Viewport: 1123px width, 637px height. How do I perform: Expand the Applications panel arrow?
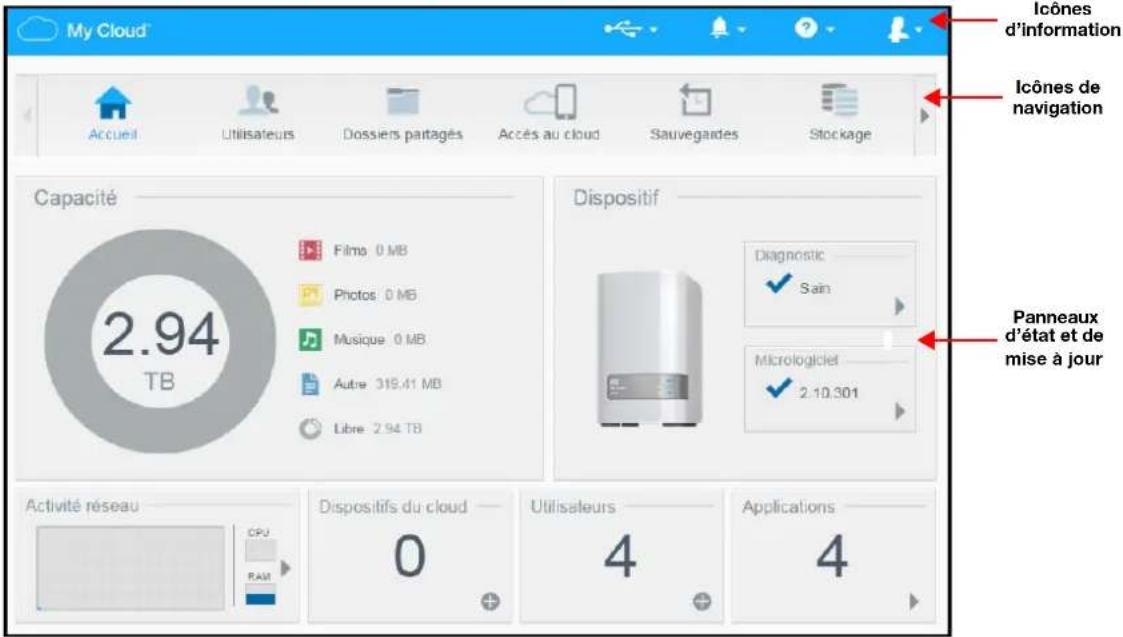click(914, 601)
